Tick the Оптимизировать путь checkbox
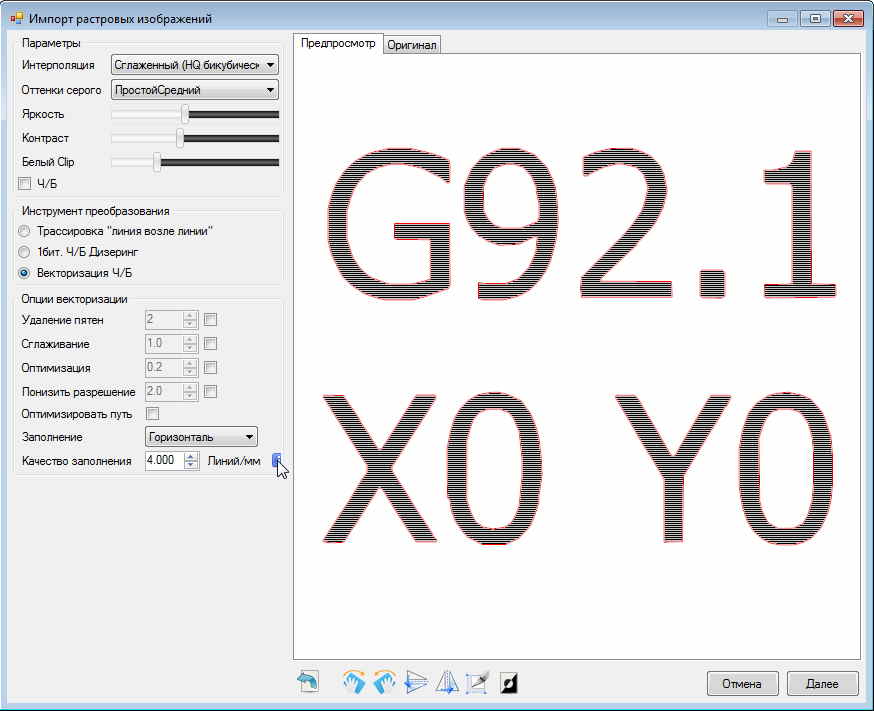Image resolution: width=874 pixels, height=711 pixels. 153,413
